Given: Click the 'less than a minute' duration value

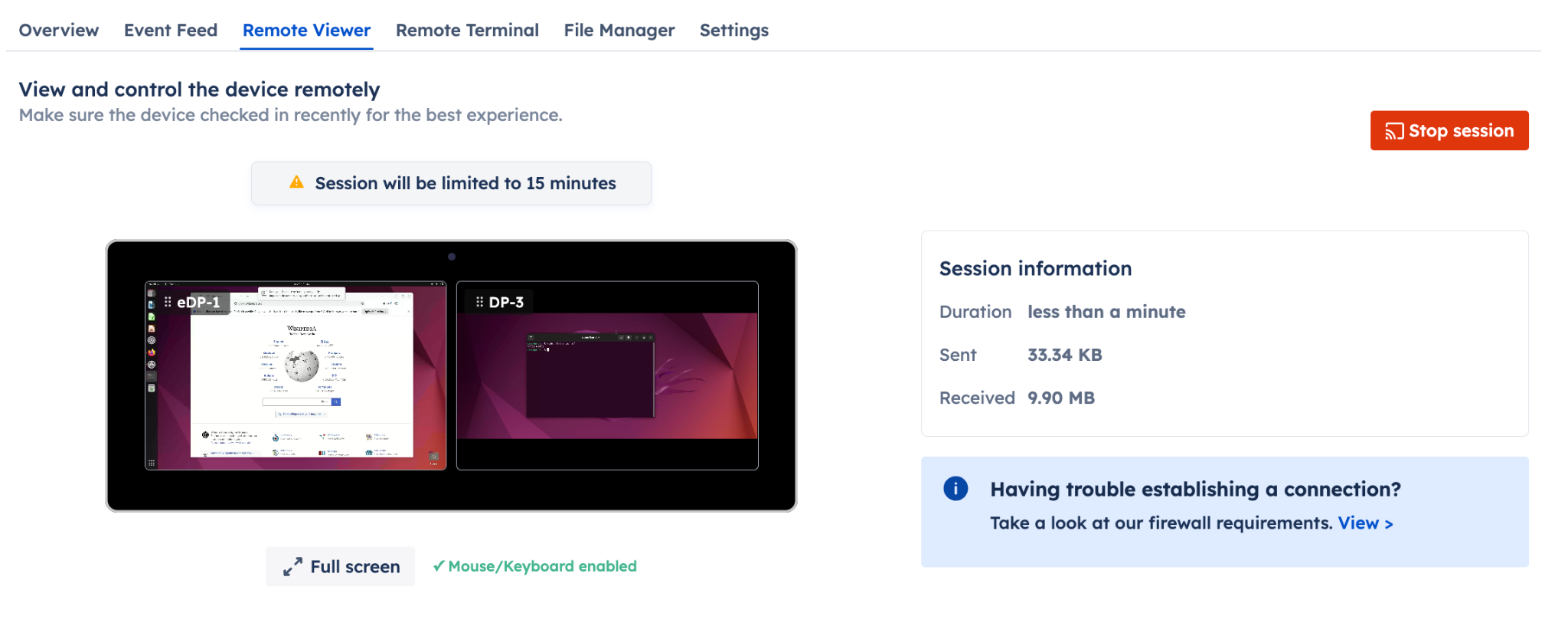Looking at the screenshot, I should click(1106, 312).
